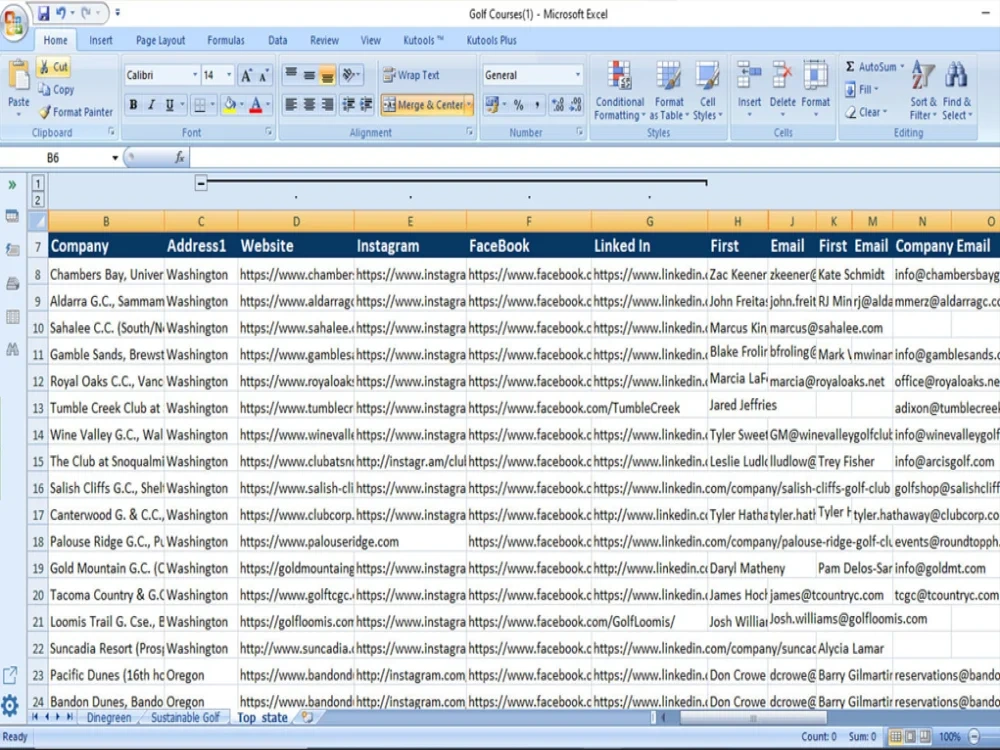1000x750 pixels.
Task: Click the horizontal scrollbar thumb
Action: (x=753, y=718)
